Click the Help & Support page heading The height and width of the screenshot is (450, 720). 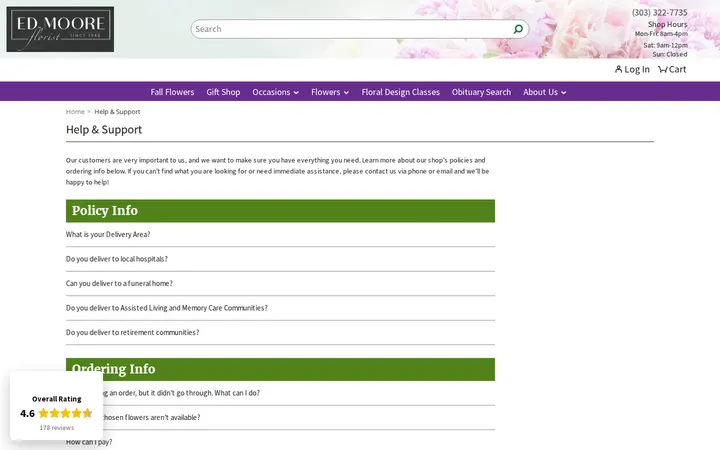tap(104, 129)
